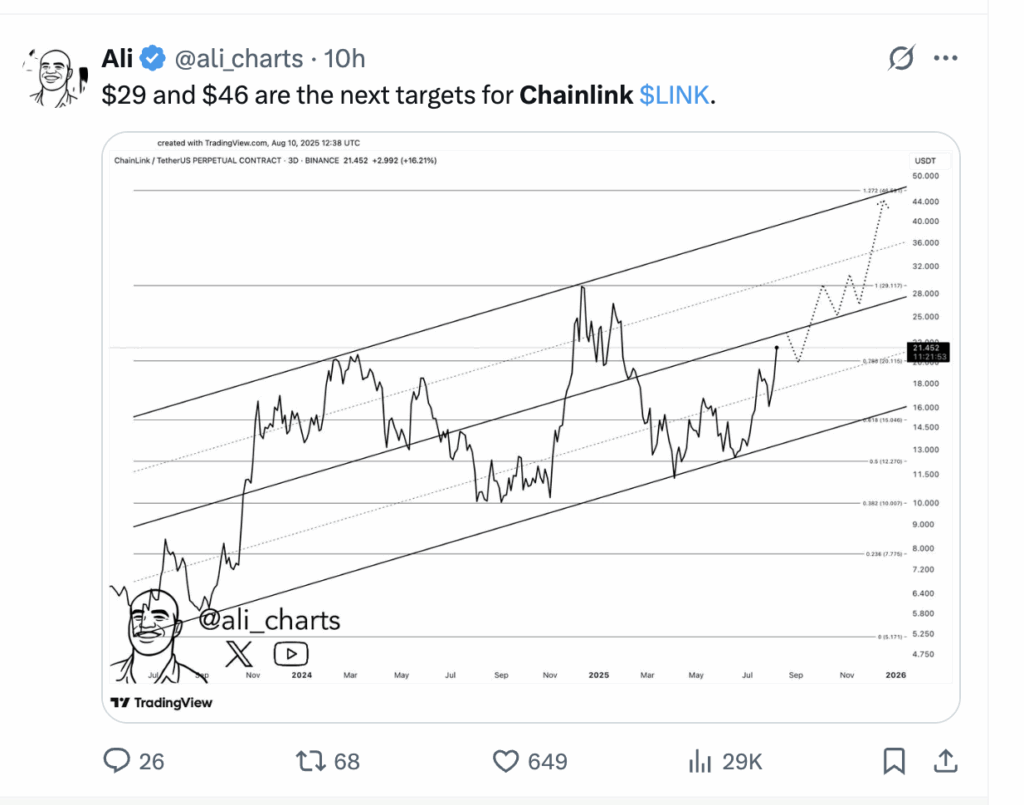Open view analytics bar chart icon
Viewport: 1024px width, 805px height.
(x=699, y=761)
